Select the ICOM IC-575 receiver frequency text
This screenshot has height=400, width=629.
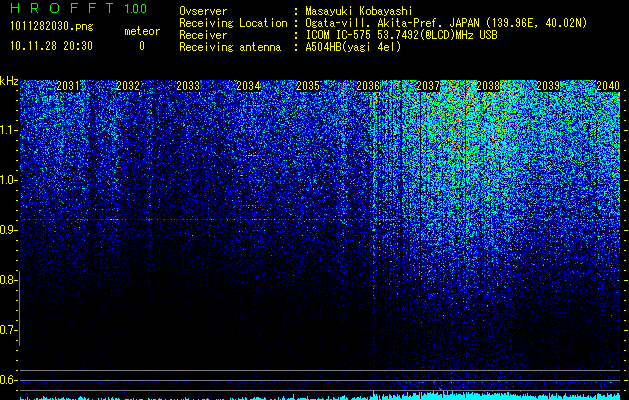tap(401, 35)
